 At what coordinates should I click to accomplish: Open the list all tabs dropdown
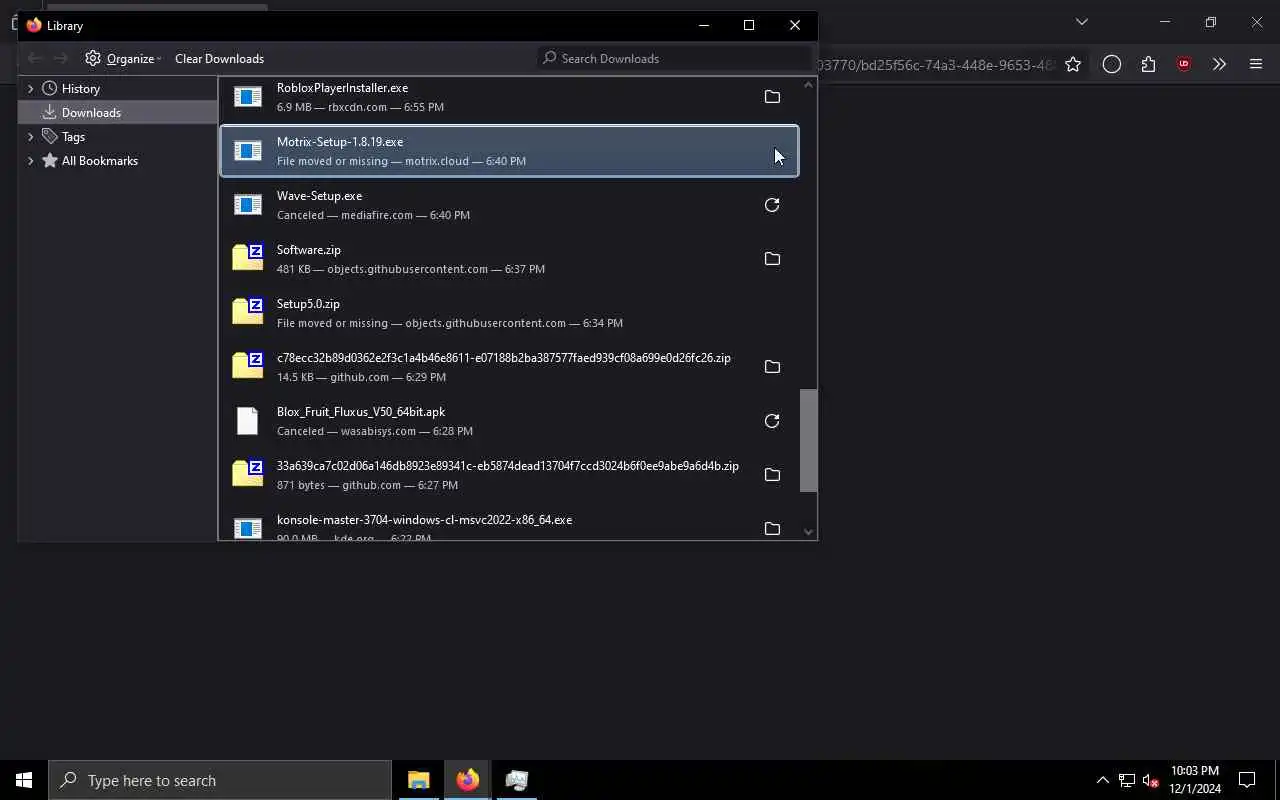pos(1081,22)
